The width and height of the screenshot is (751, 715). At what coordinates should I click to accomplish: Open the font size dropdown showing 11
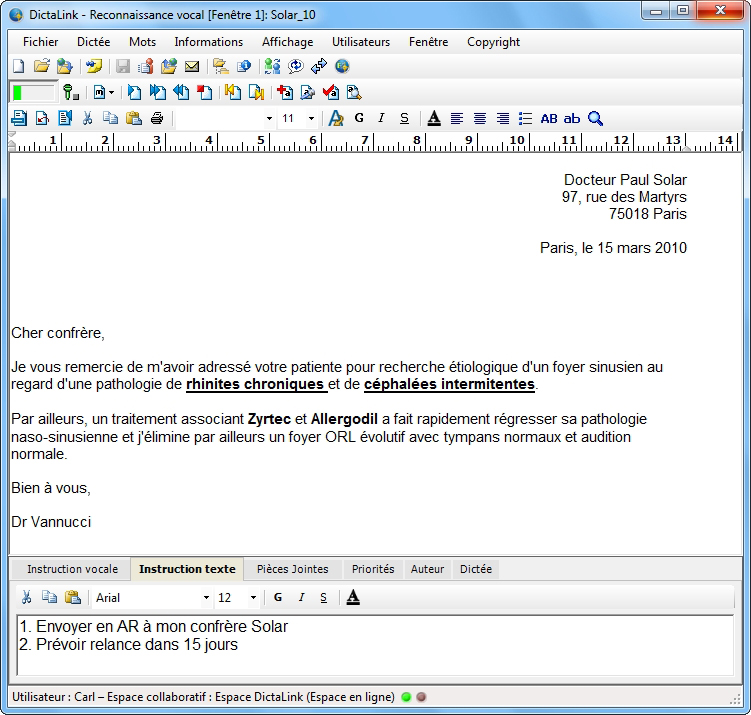pyautogui.click(x=311, y=119)
